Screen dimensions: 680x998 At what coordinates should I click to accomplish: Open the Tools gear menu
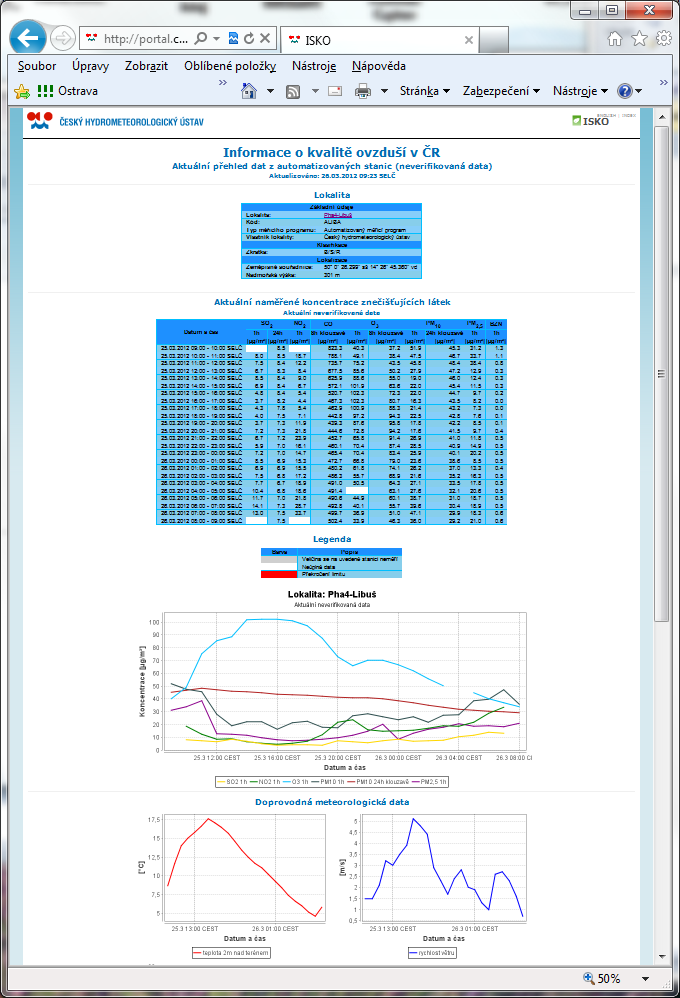click(664, 38)
